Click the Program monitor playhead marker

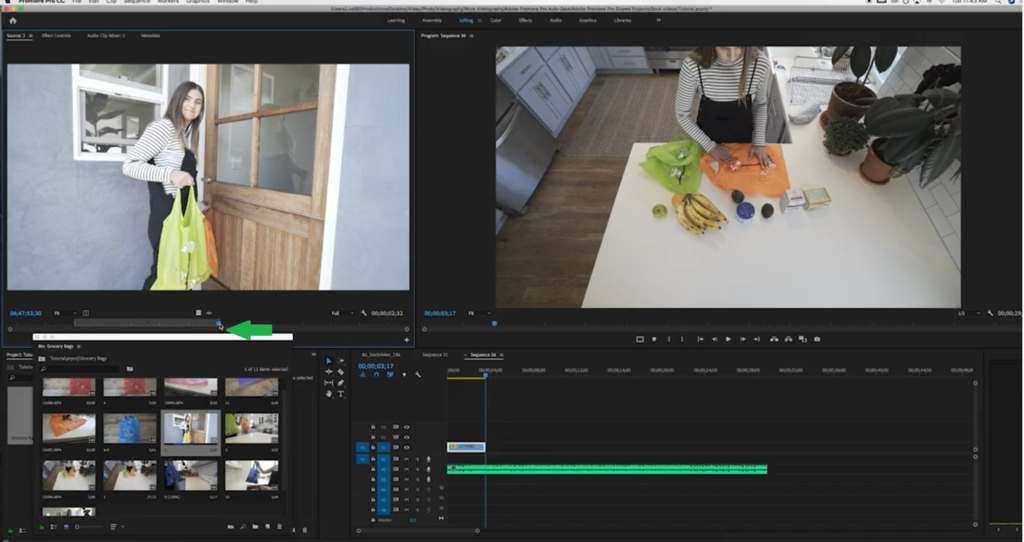(x=494, y=323)
